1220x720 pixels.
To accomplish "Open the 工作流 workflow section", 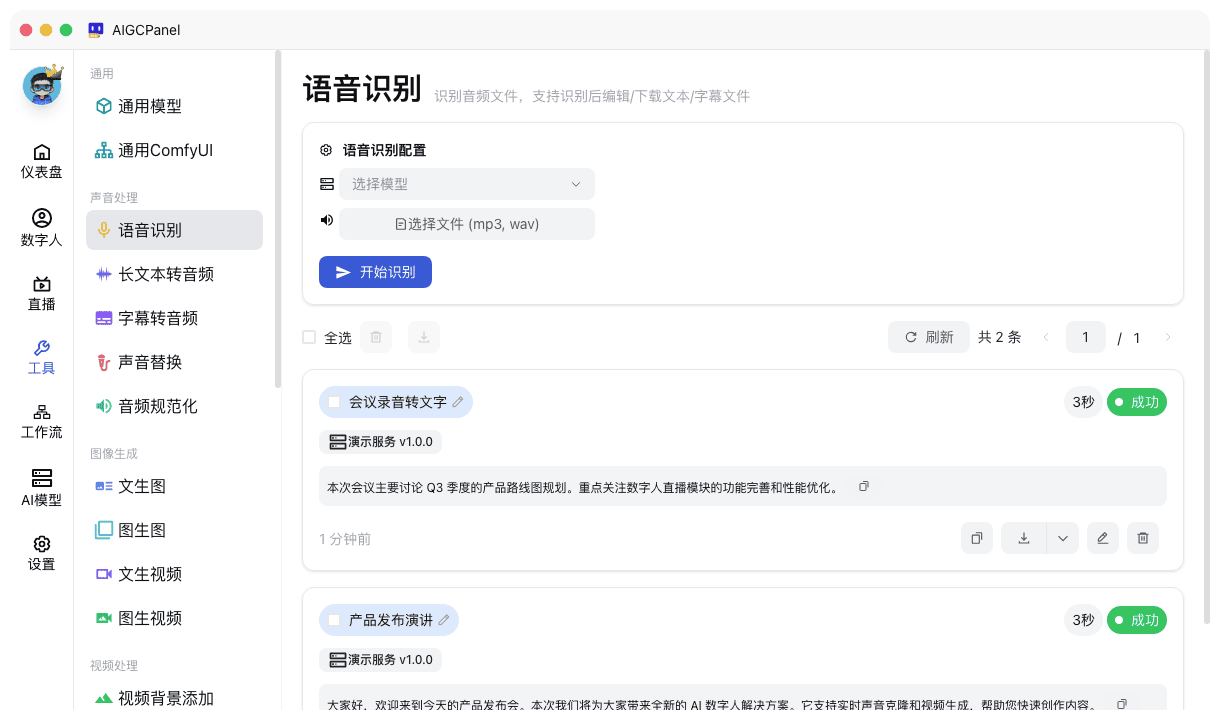I will [x=42, y=421].
